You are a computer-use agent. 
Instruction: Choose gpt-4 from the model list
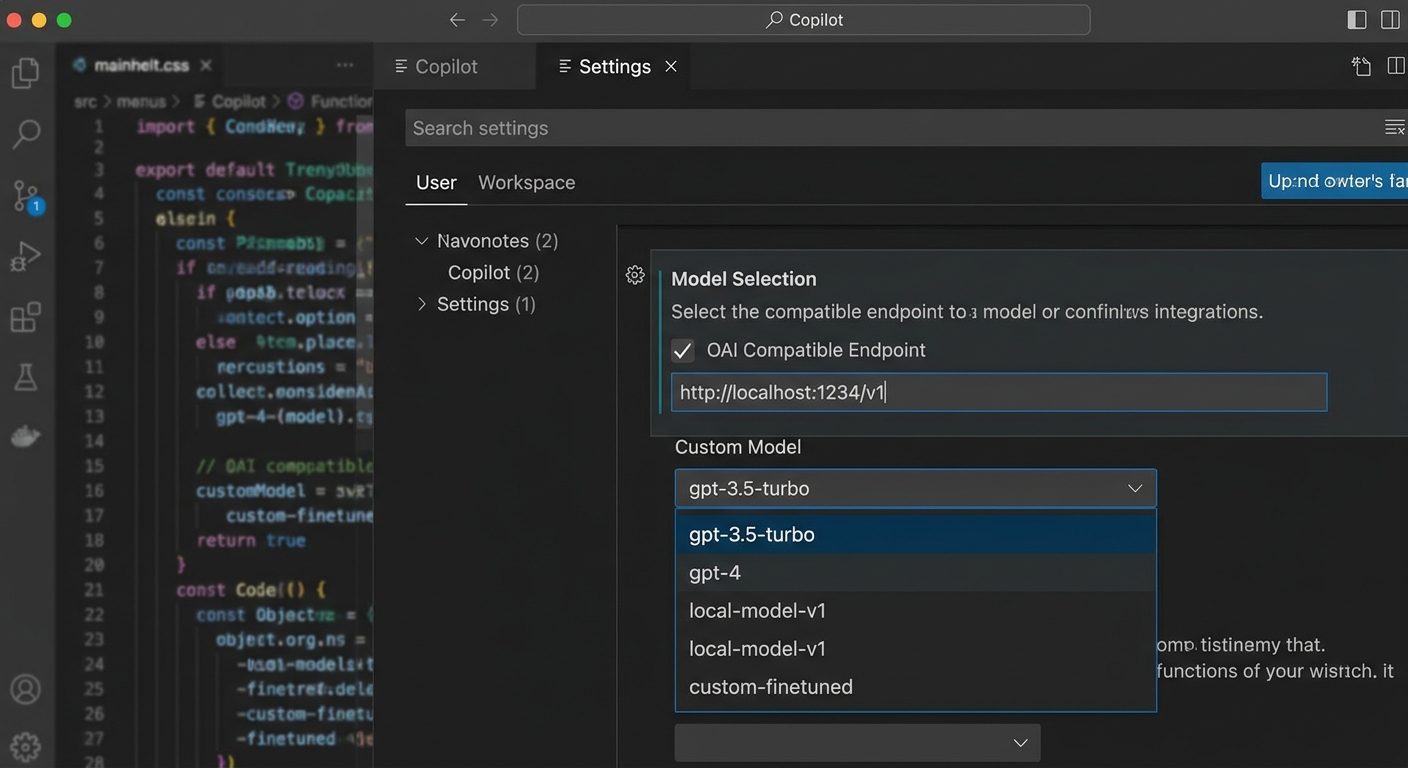click(915, 573)
